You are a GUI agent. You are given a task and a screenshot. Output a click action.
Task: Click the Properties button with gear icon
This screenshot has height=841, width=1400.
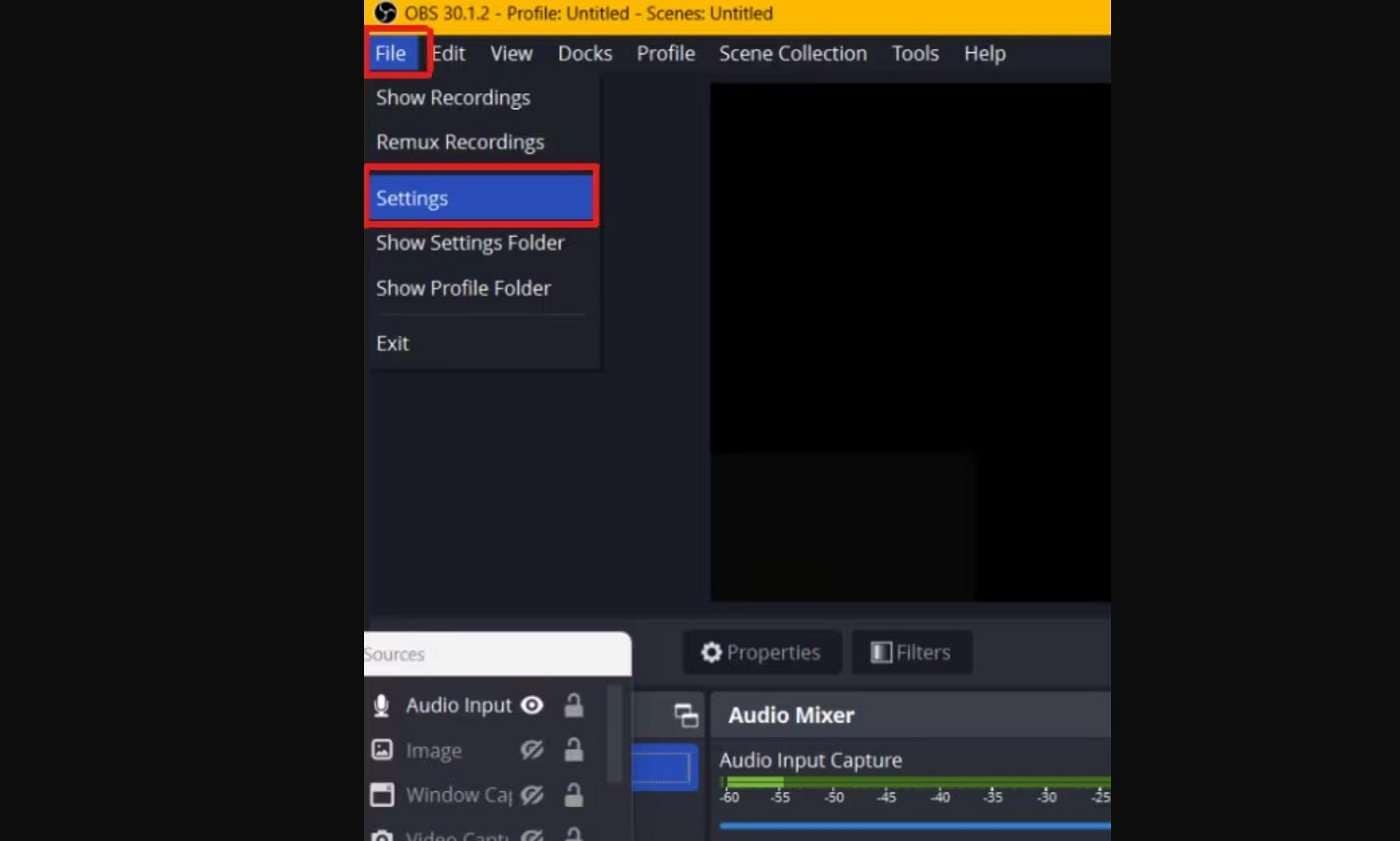point(762,653)
